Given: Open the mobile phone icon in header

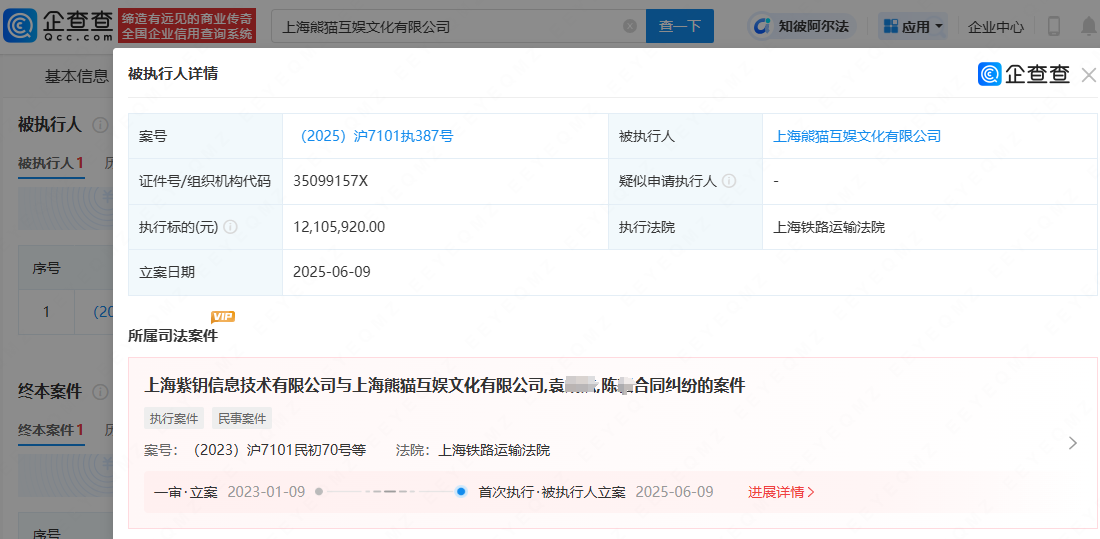Looking at the screenshot, I should point(1054,27).
